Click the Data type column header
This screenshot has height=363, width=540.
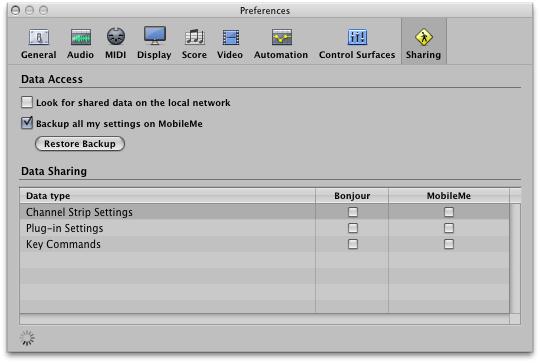coord(167,196)
